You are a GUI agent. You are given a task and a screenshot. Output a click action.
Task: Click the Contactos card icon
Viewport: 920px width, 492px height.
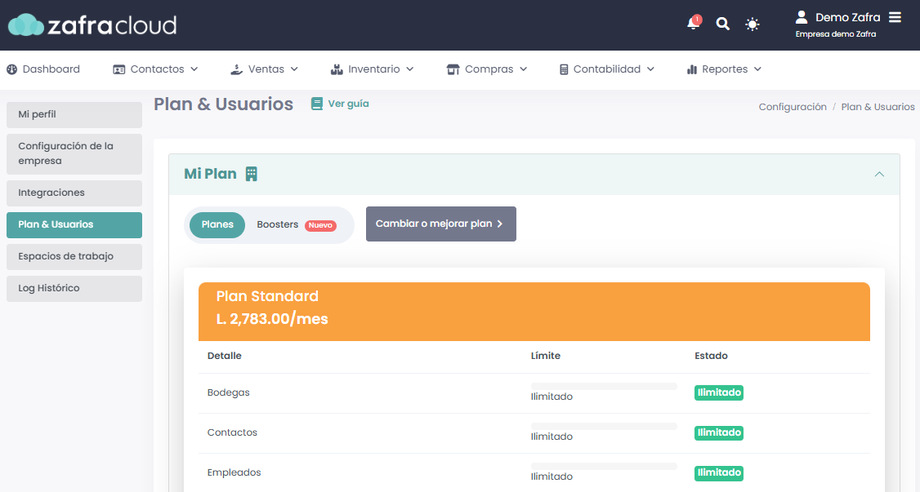coord(119,69)
